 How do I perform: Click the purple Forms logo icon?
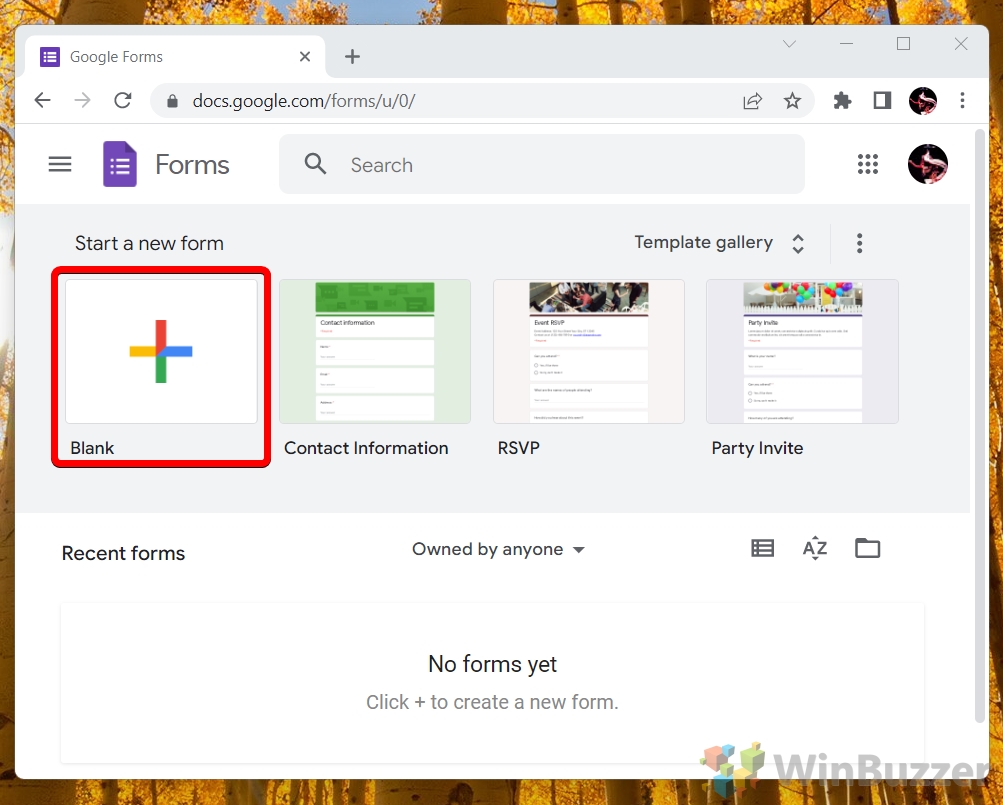click(120, 164)
